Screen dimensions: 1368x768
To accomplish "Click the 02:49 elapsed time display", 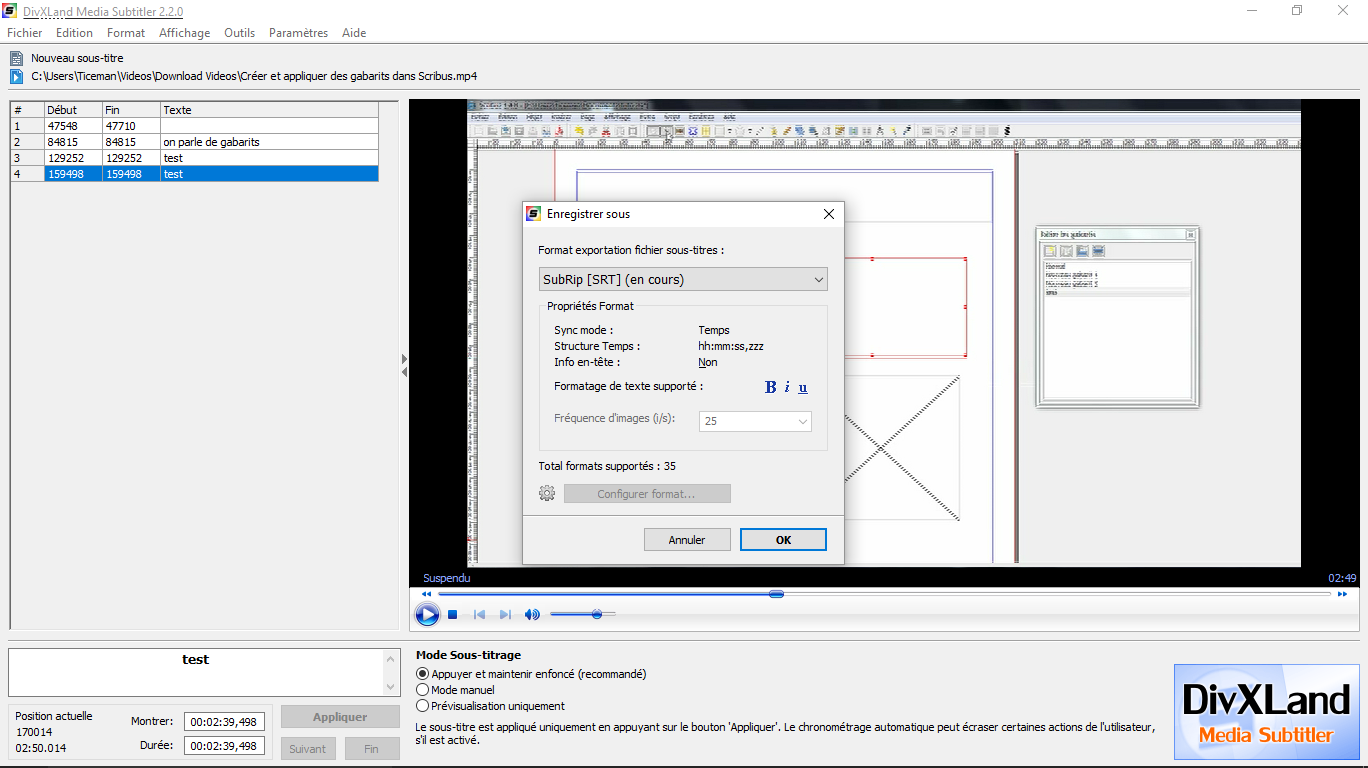I will pos(1342,578).
